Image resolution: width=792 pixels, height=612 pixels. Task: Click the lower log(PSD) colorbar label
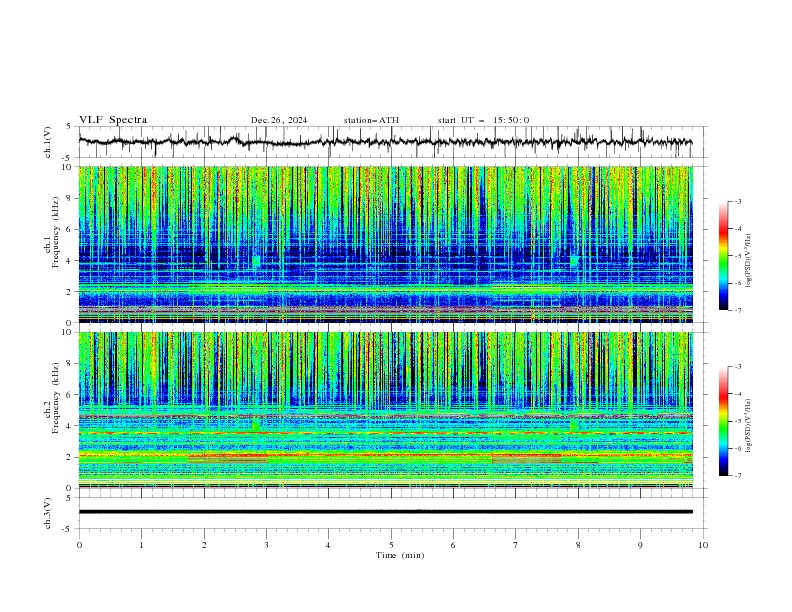point(748,425)
